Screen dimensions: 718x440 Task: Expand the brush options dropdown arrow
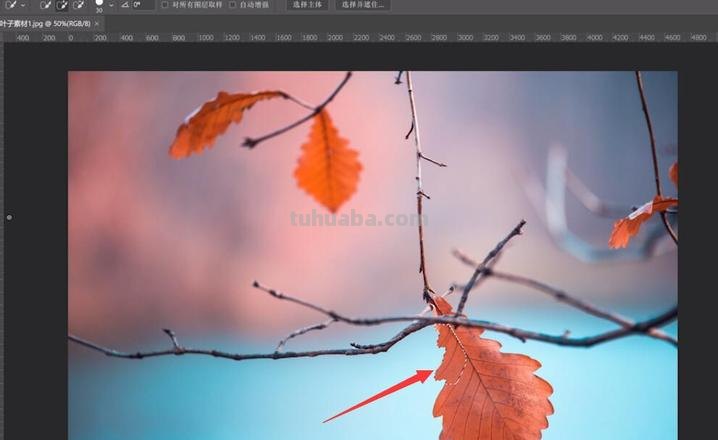[x=111, y=5]
